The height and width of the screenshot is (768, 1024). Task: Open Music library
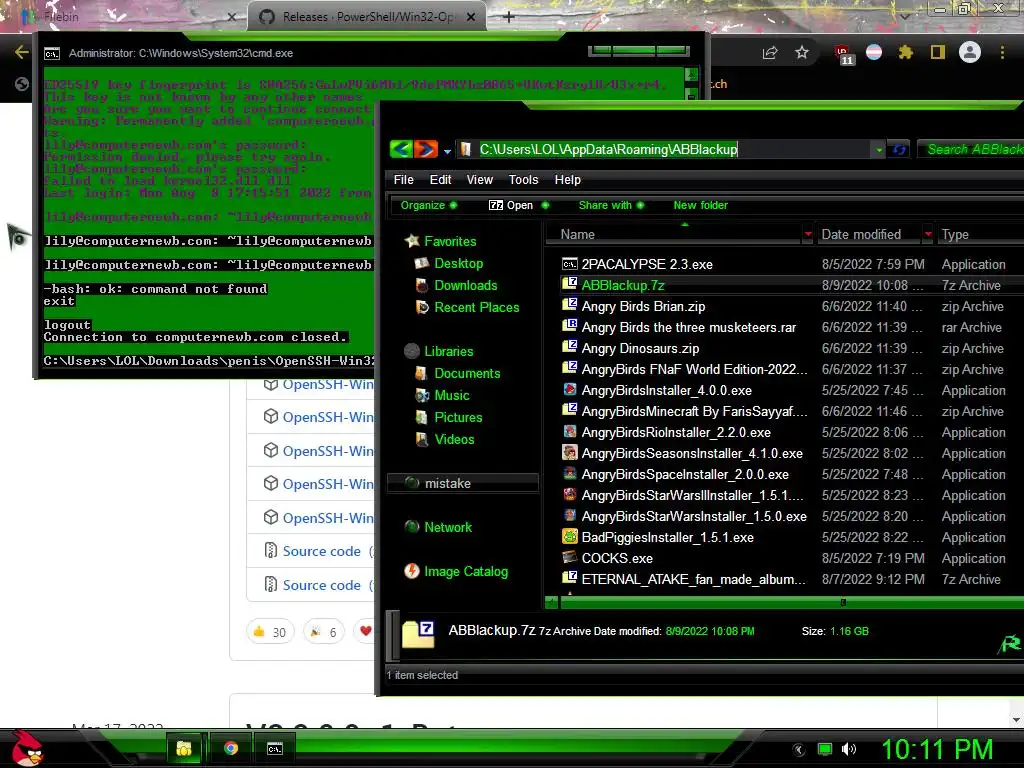(x=442, y=396)
